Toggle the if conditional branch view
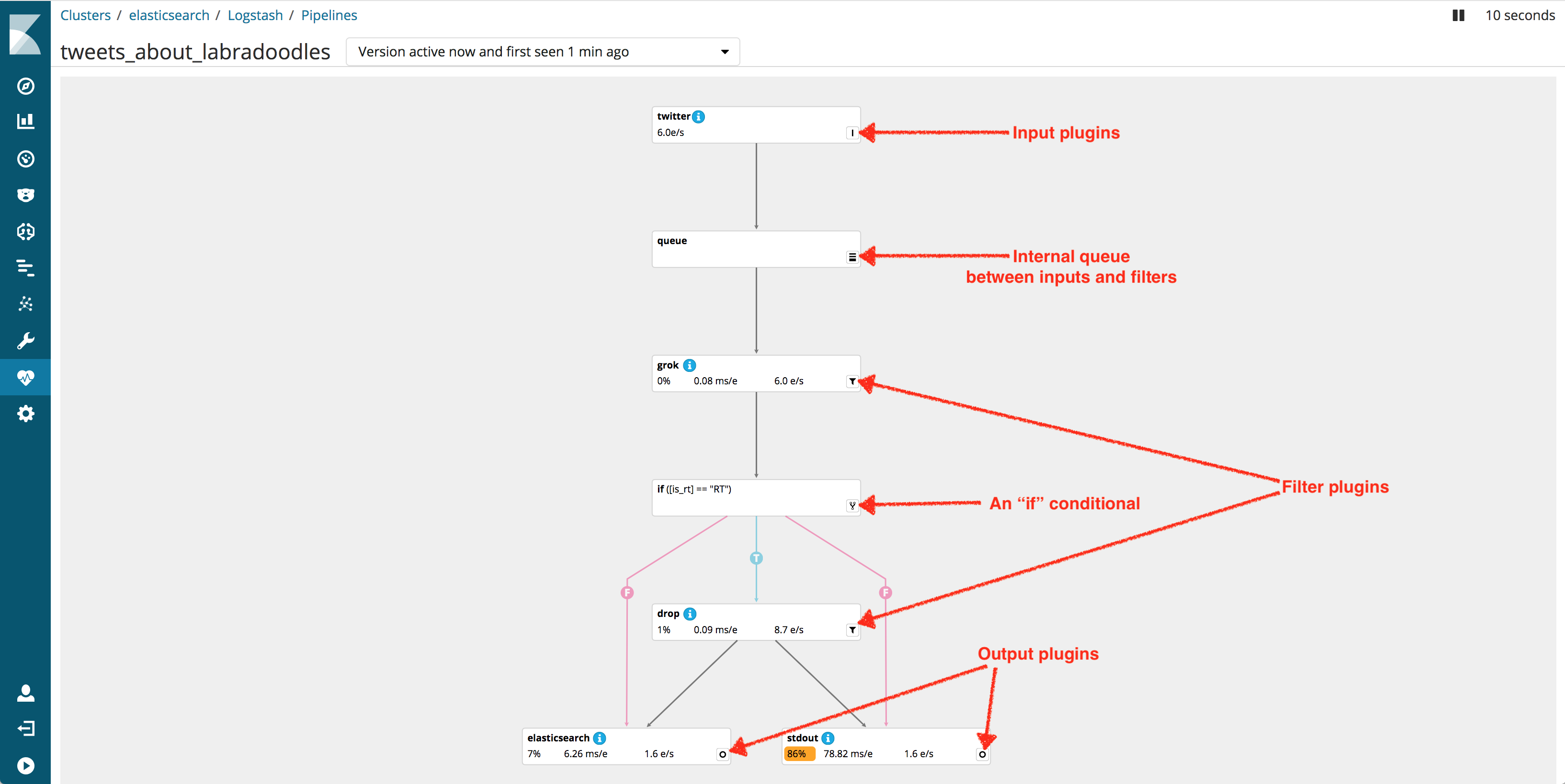The image size is (1565, 784). point(848,506)
